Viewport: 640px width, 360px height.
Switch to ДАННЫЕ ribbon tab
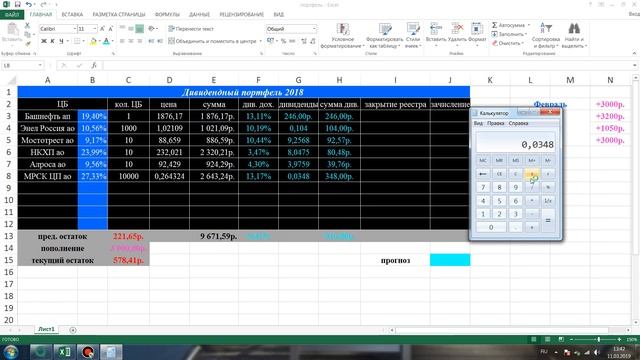coord(199,14)
